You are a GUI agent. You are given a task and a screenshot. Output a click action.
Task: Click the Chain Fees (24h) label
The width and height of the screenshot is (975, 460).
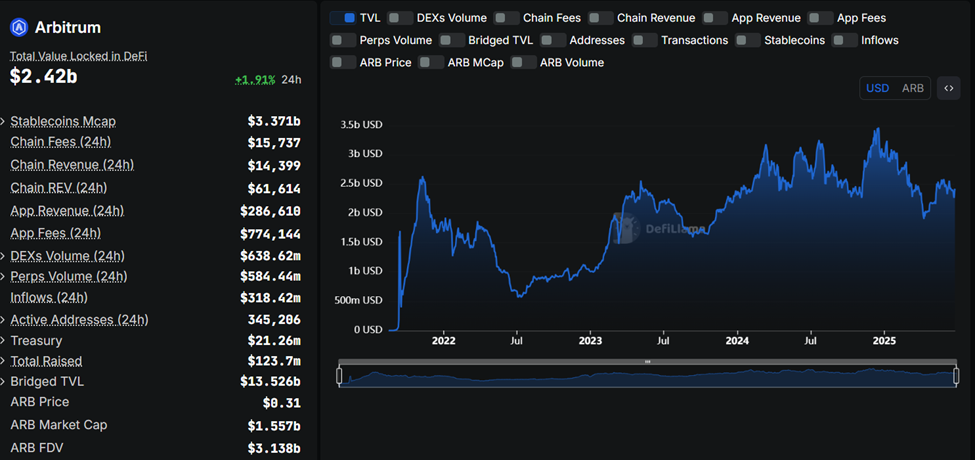[x=60, y=142]
